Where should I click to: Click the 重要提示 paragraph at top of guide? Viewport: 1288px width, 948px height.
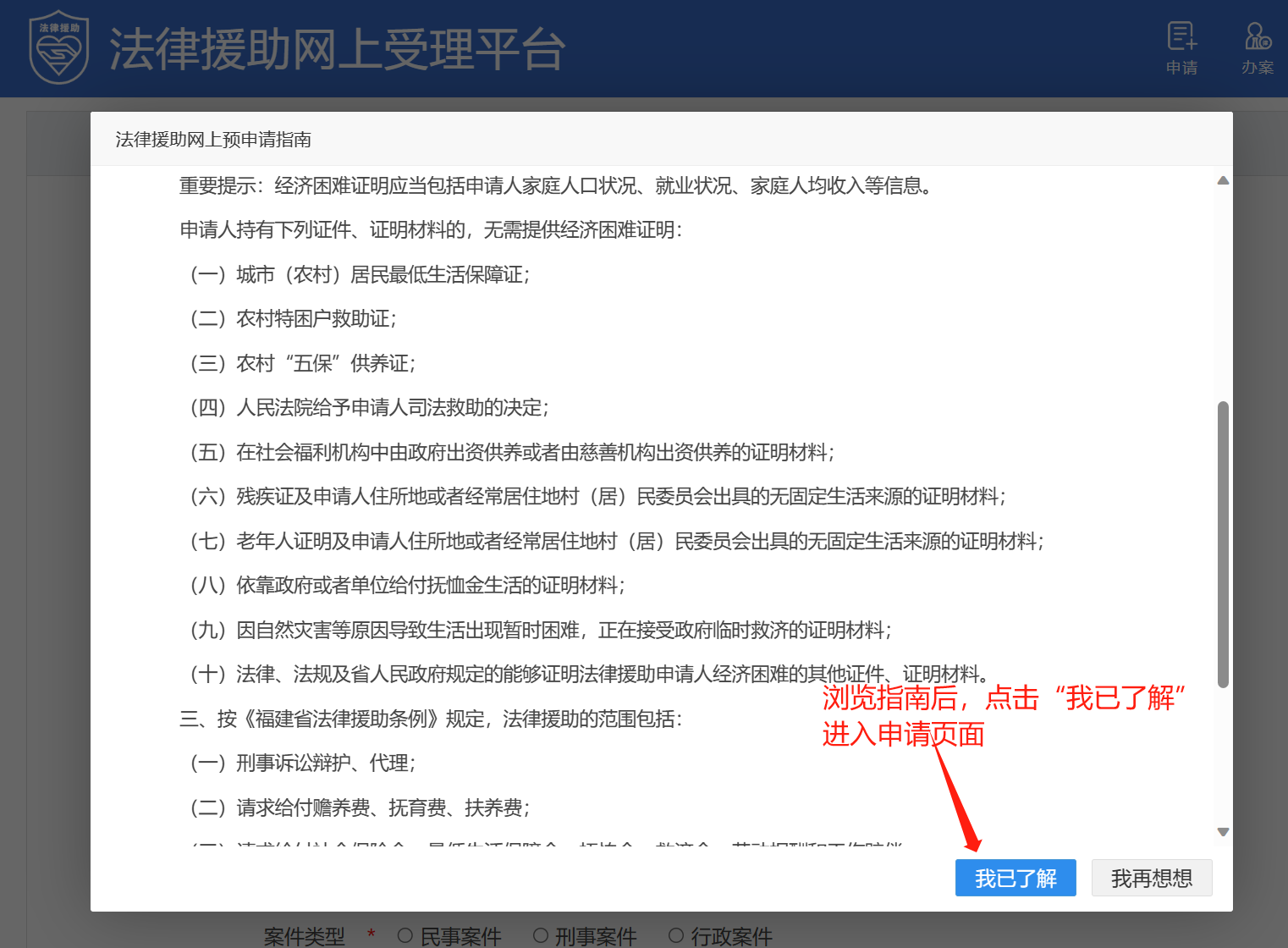pos(557,186)
